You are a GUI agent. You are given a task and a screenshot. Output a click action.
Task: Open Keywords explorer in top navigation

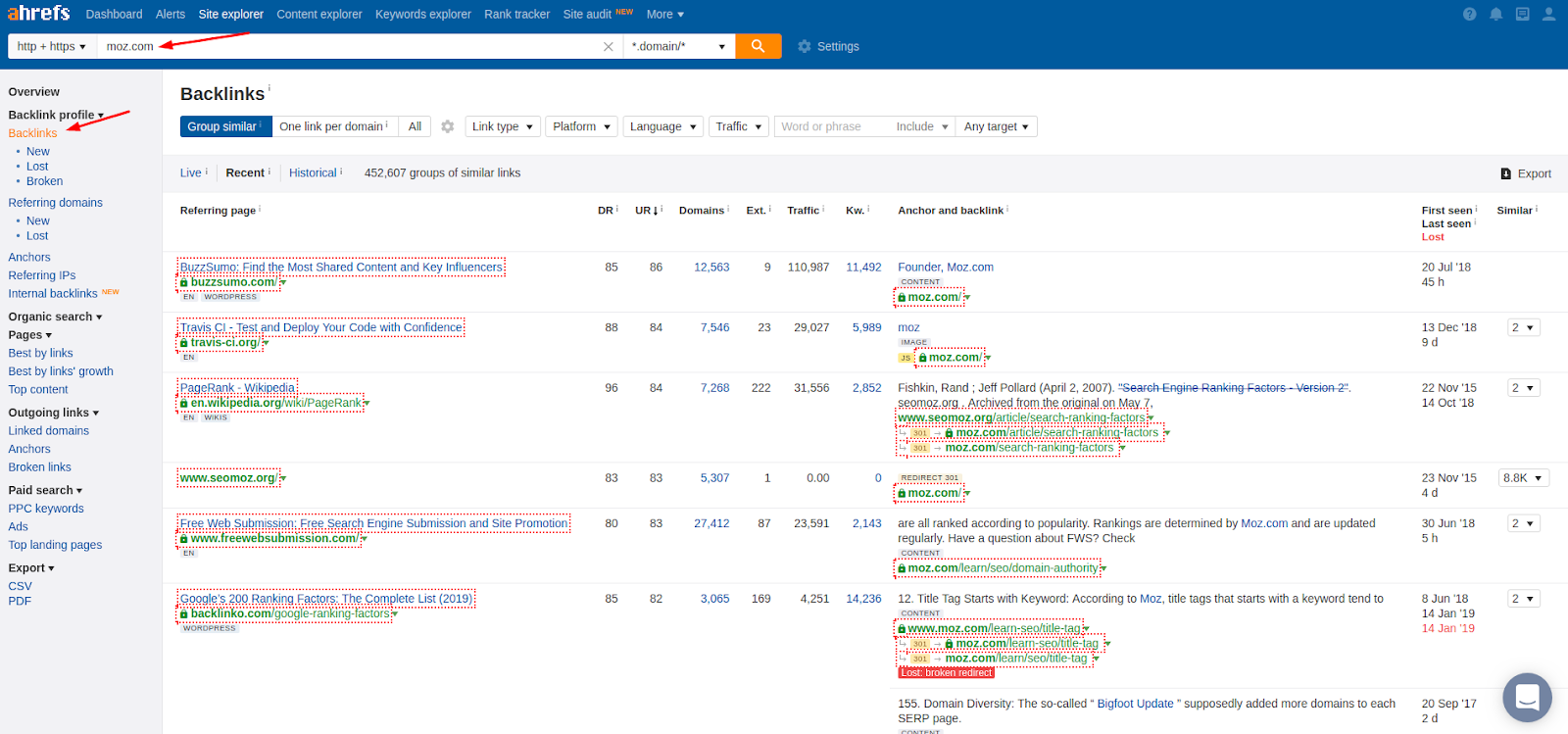(423, 14)
